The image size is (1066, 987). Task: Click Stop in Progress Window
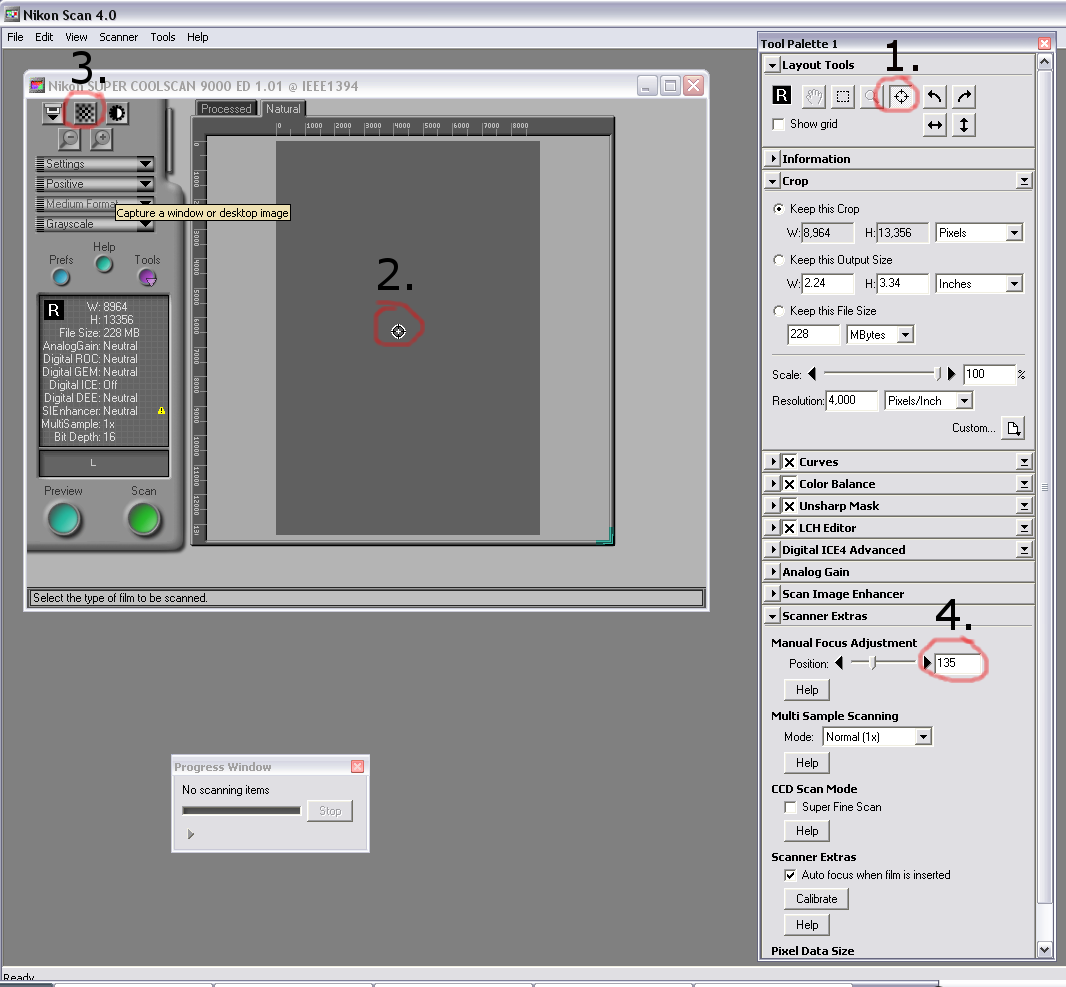point(330,811)
